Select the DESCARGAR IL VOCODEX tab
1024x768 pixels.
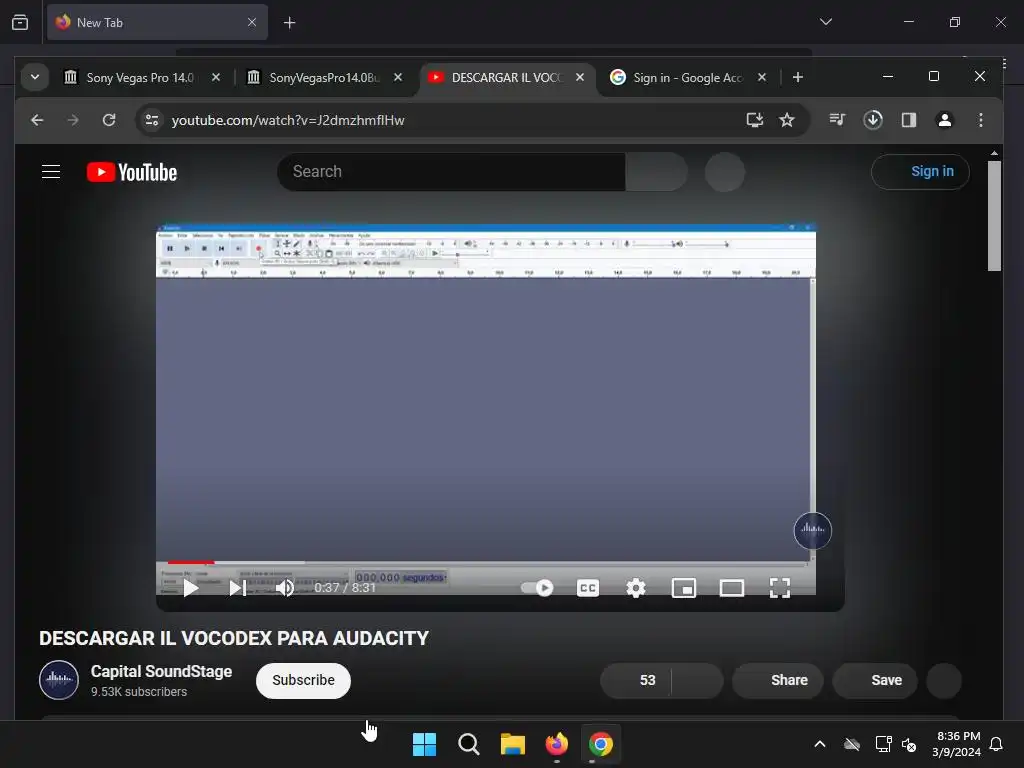point(507,78)
